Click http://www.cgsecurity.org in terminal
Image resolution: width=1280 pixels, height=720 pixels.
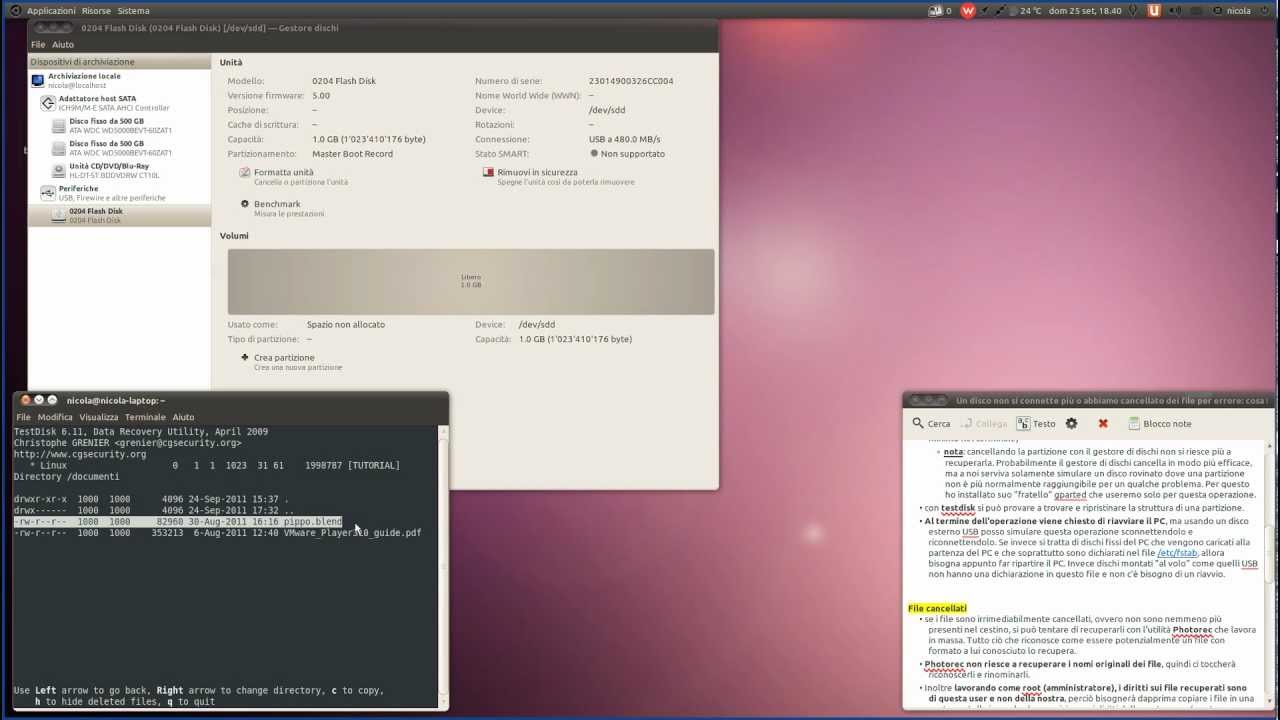click(80, 454)
